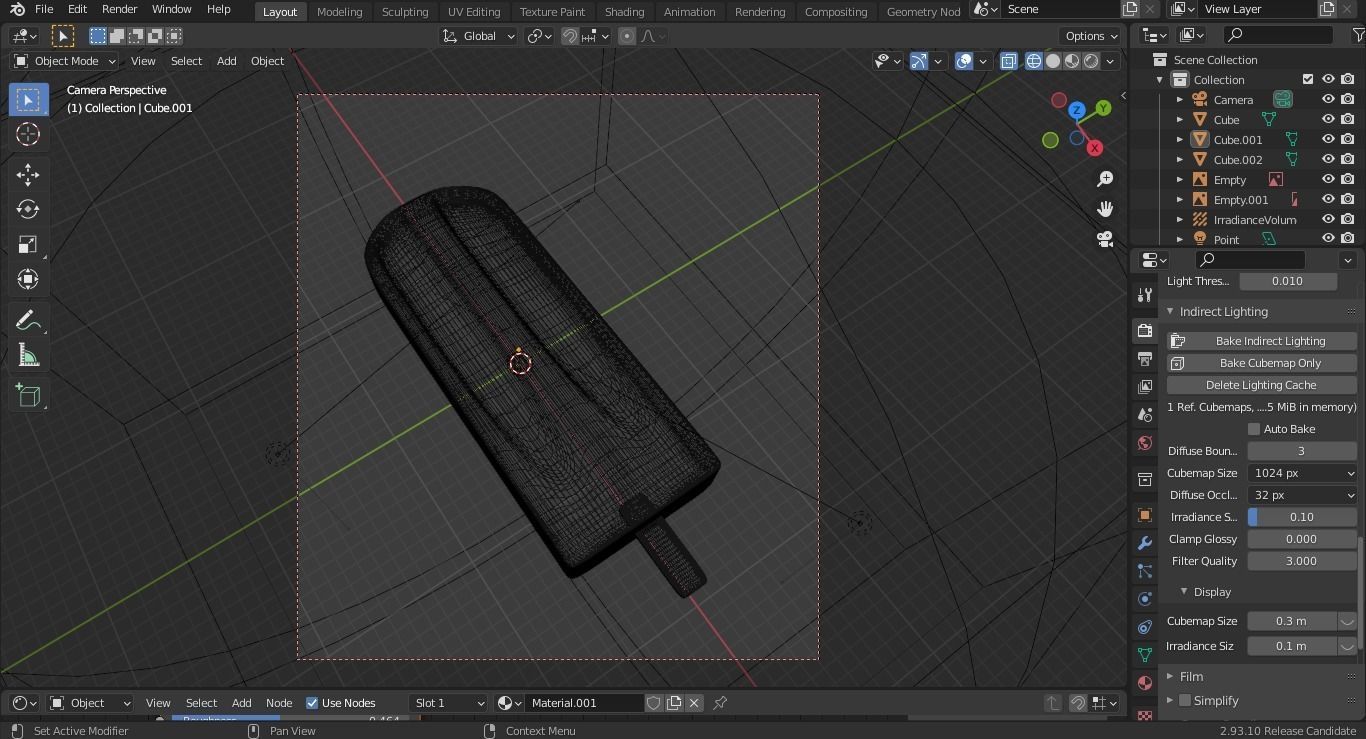Collapse the Indirect Lighting panel
Screen dimensions: 1366x739
(x=1170, y=312)
